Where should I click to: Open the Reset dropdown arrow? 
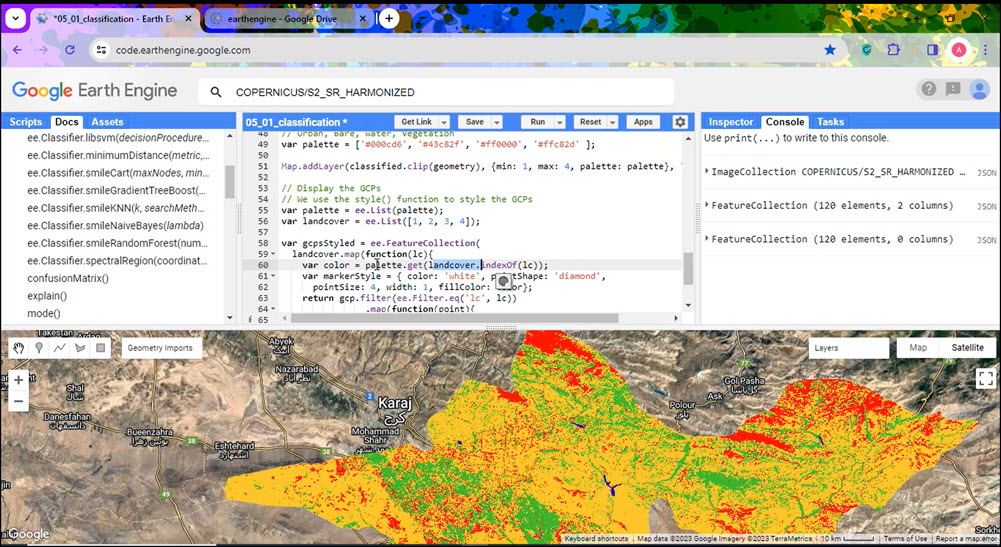[612, 122]
